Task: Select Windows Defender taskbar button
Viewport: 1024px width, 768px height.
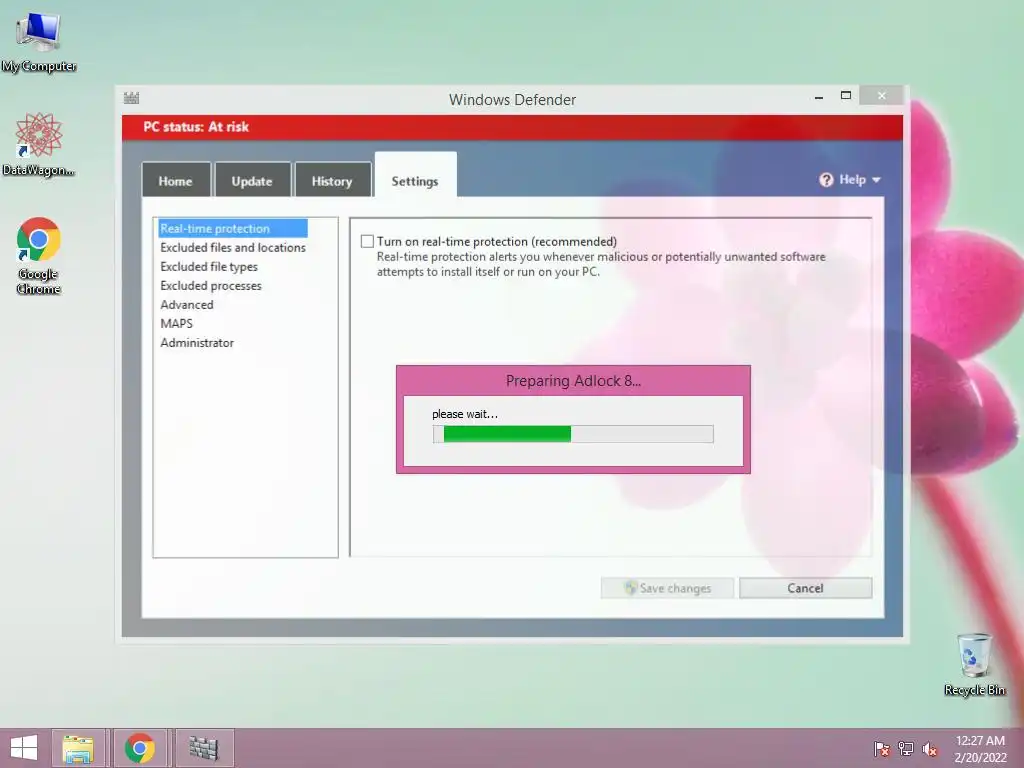Action: [x=204, y=748]
